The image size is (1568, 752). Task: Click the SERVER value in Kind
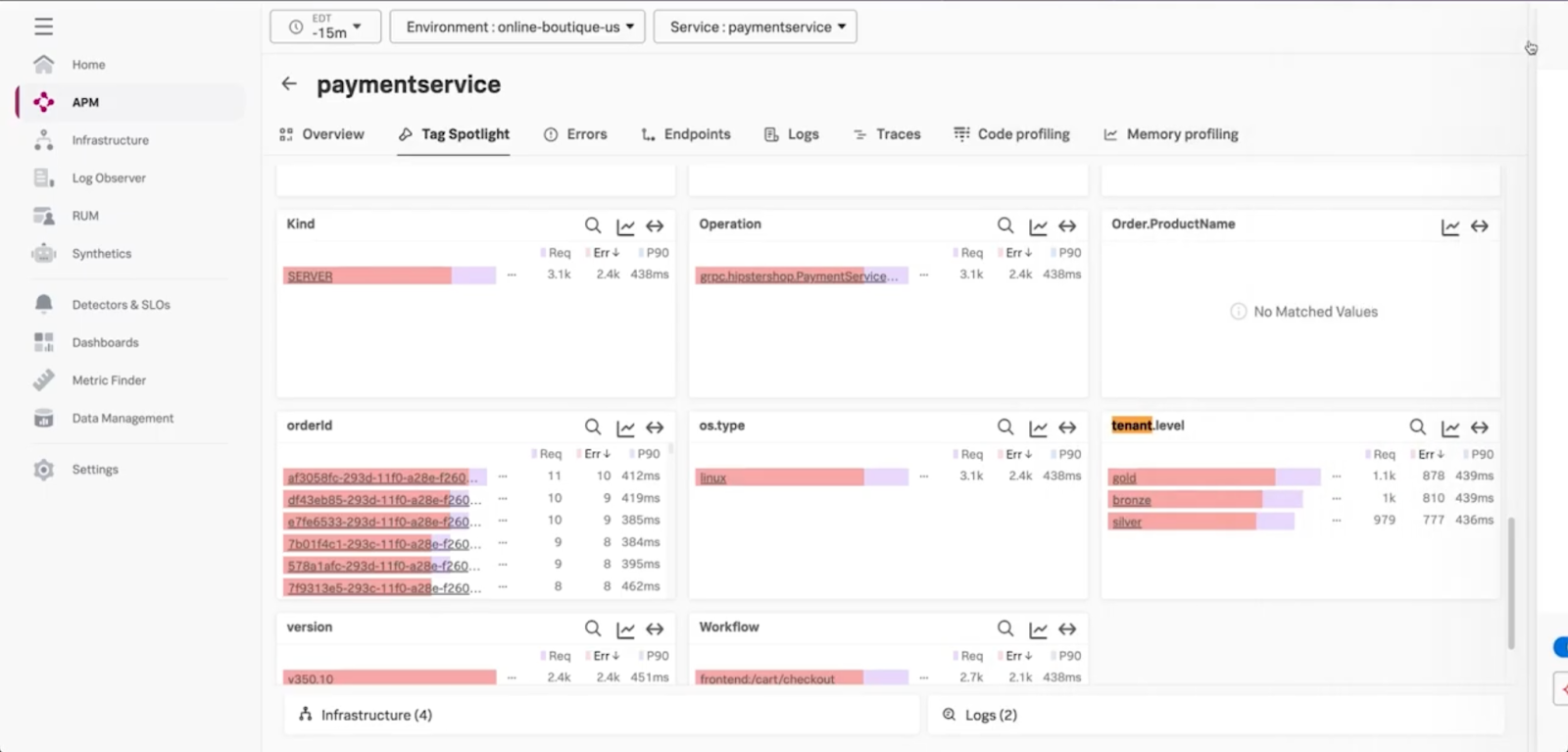coord(310,276)
